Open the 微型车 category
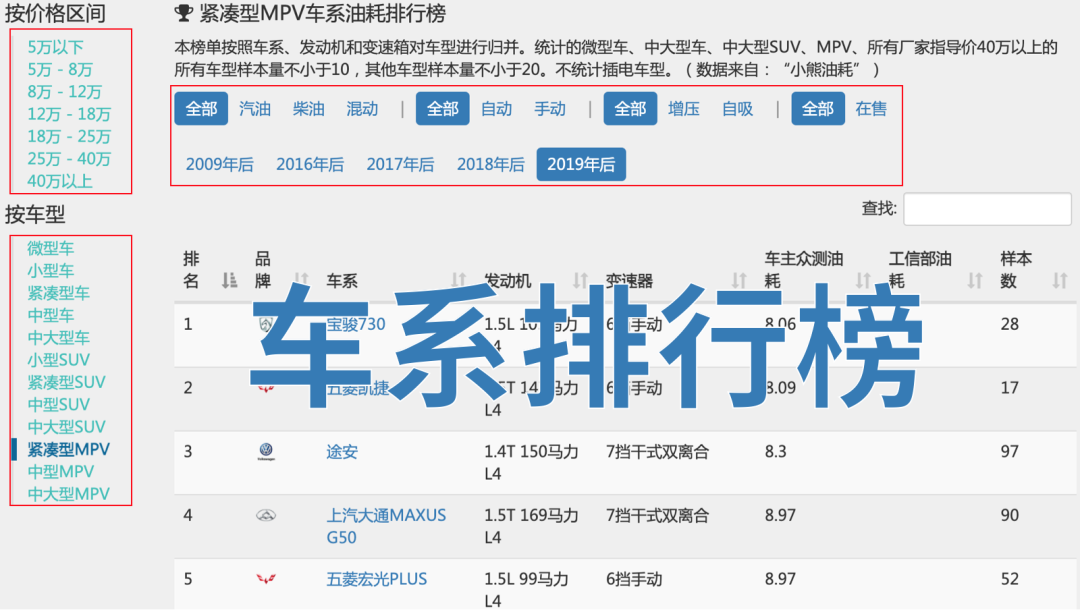Image resolution: width=1080 pixels, height=610 pixels. pyautogui.click(x=50, y=248)
